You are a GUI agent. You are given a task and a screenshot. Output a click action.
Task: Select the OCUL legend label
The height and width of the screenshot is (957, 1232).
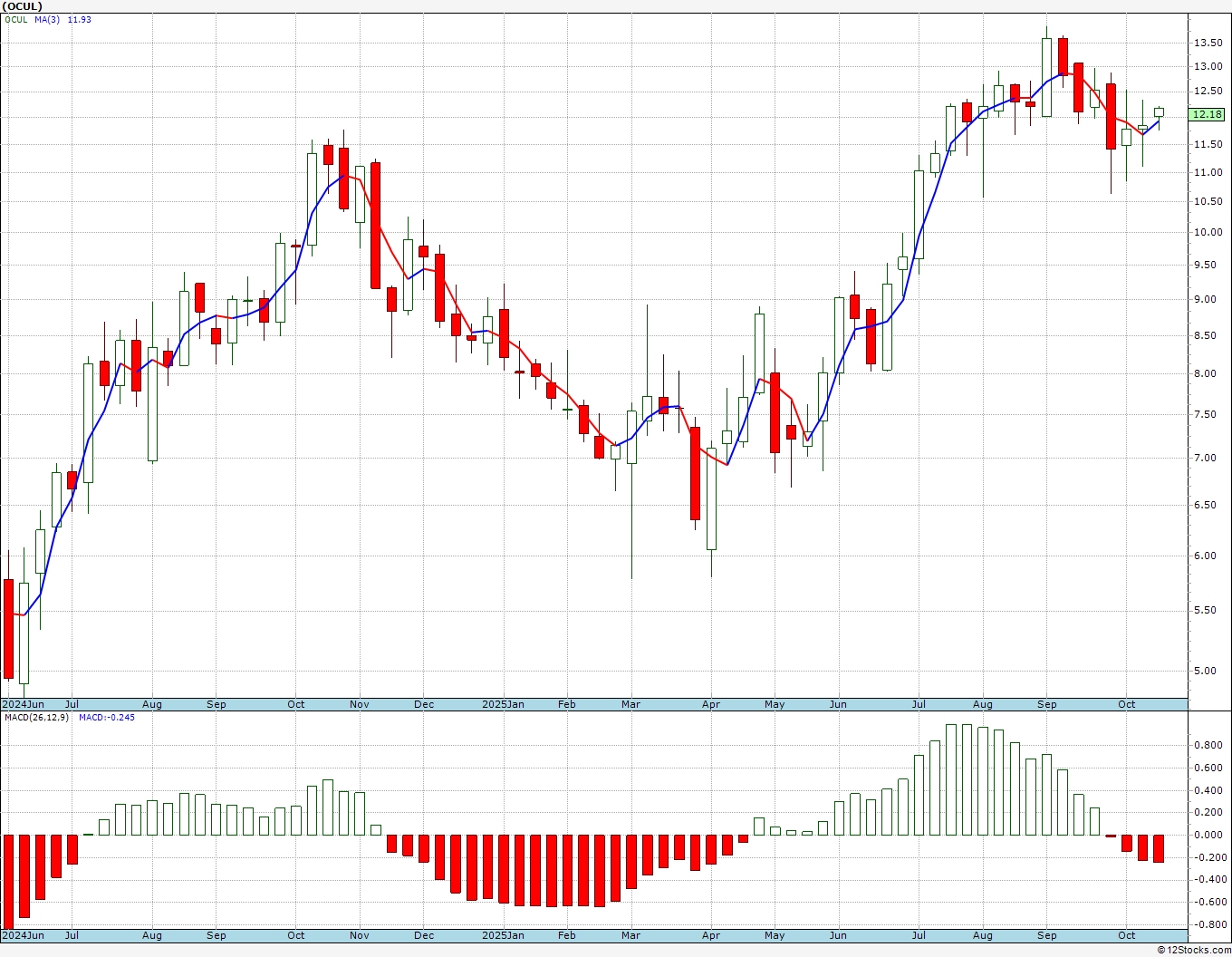click(16, 20)
